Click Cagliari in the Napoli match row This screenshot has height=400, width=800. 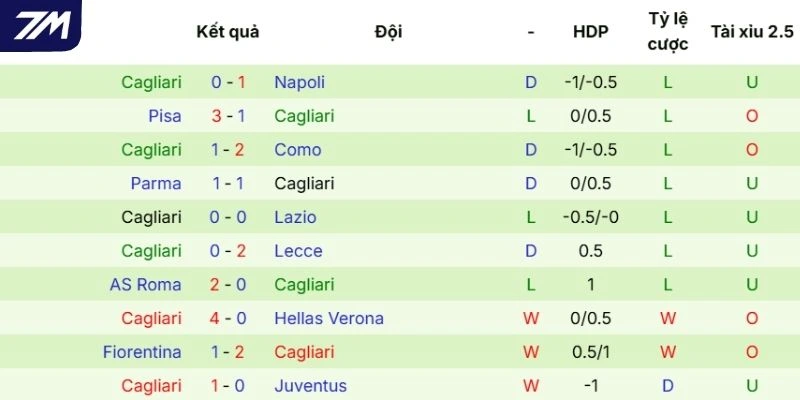[151, 82]
